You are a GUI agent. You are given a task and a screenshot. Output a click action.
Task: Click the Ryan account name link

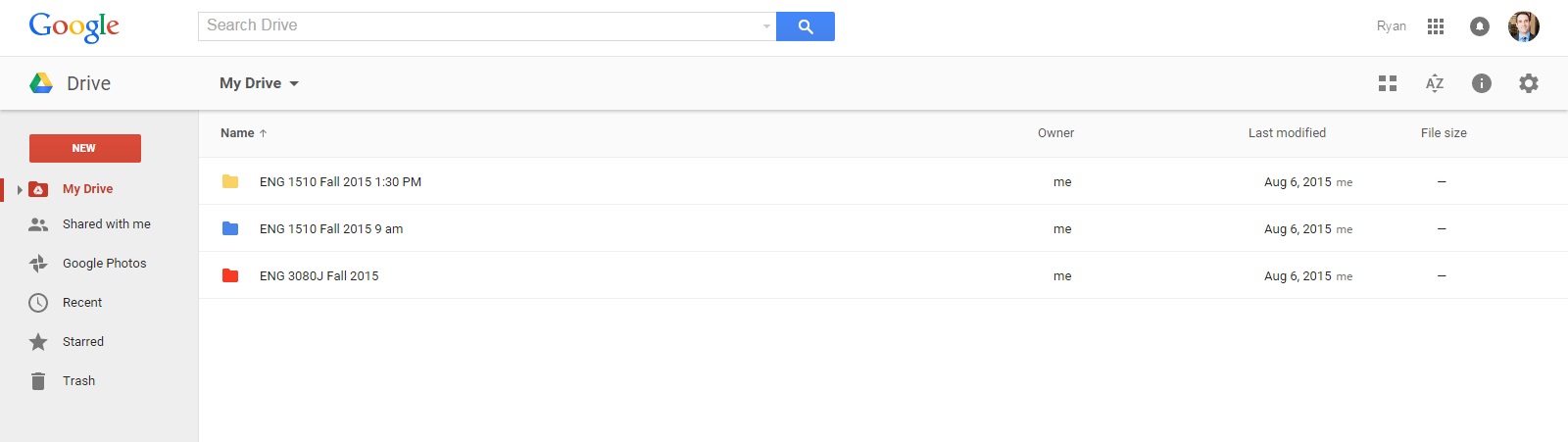(1391, 26)
